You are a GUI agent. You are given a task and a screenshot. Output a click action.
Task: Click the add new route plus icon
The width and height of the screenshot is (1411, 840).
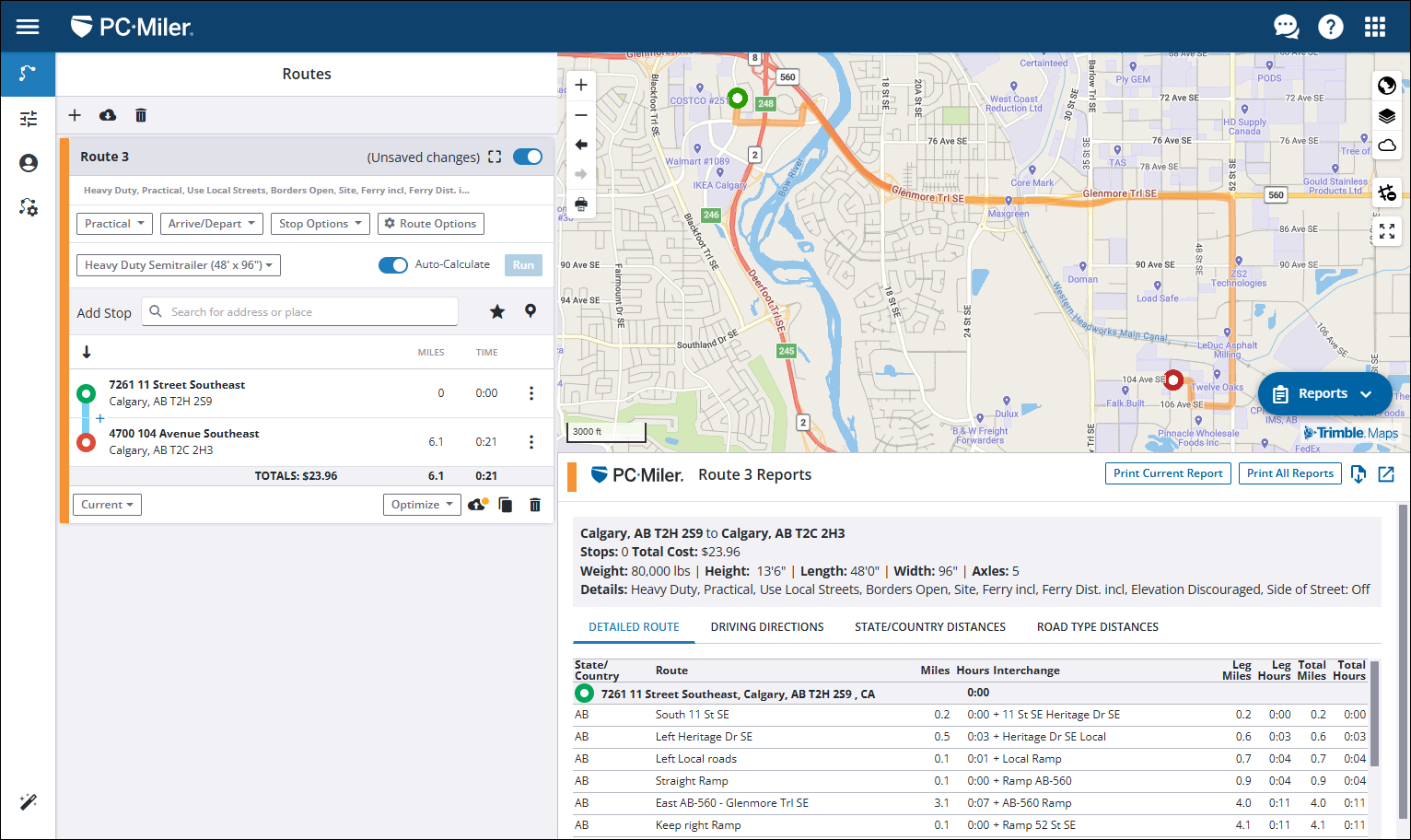(x=75, y=115)
